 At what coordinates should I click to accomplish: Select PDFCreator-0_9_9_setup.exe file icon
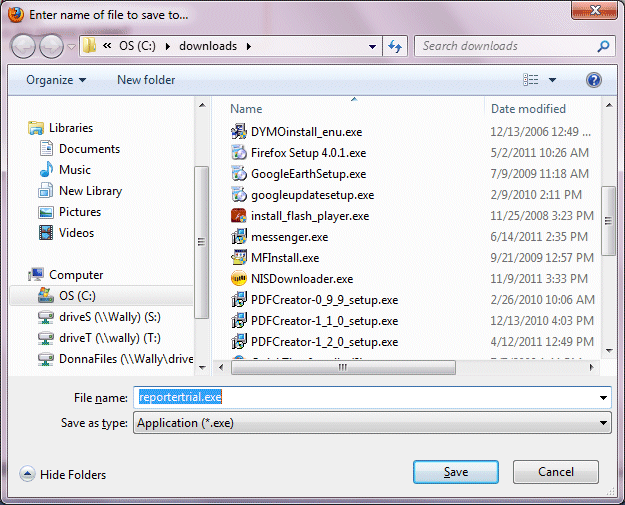point(239,300)
